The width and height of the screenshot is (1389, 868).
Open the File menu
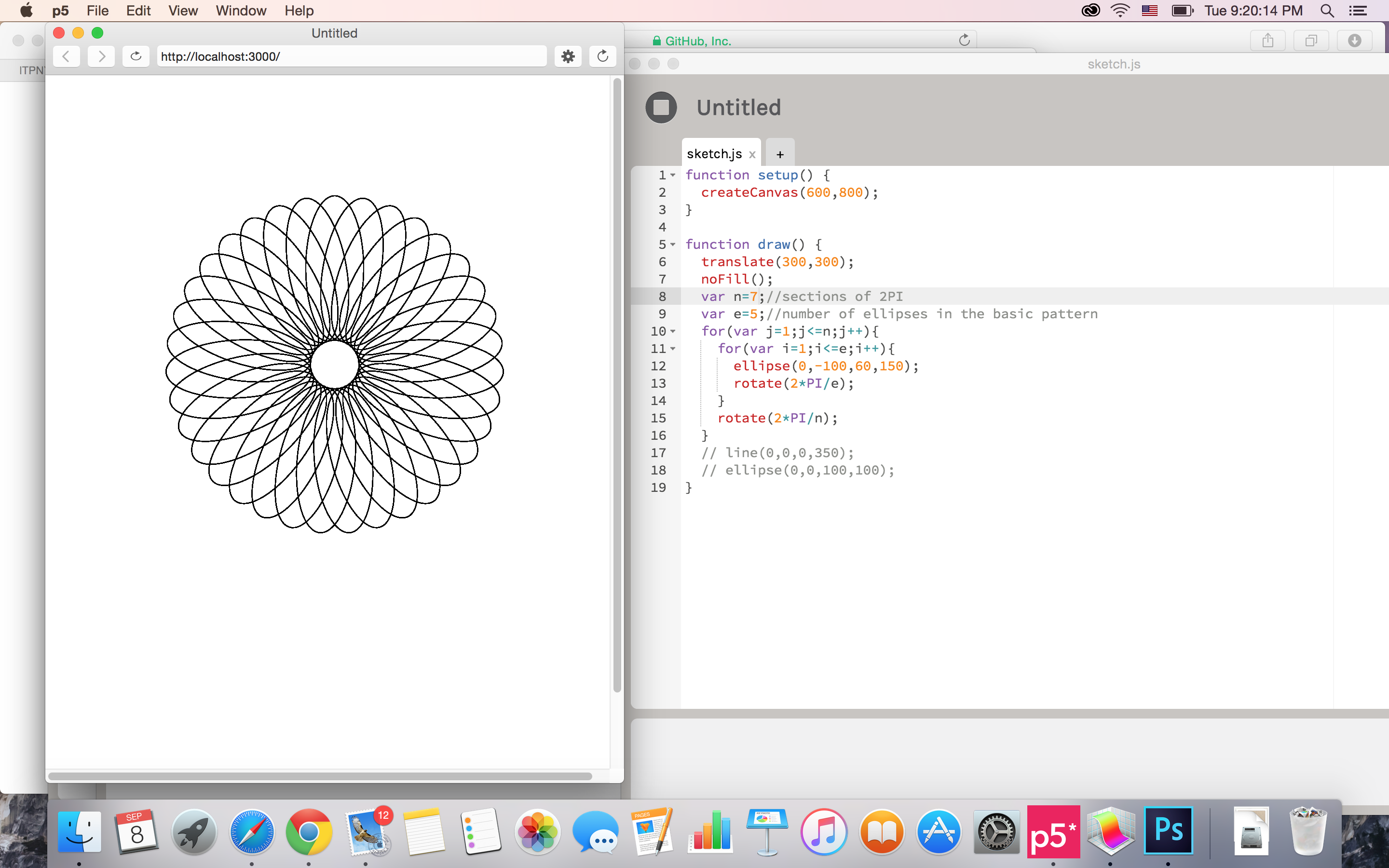(x=97, y=10)
